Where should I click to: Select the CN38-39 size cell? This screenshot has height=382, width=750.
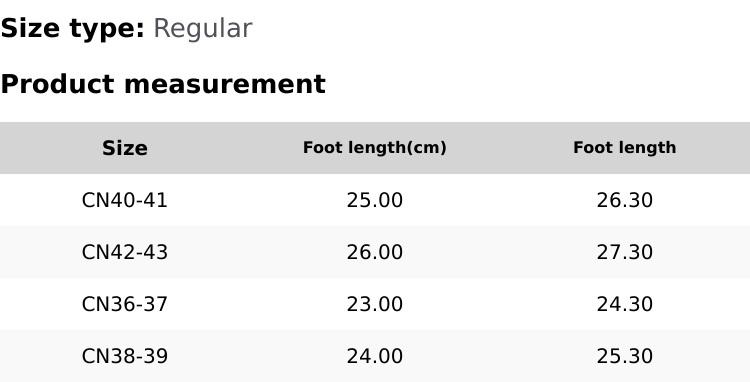[125, 356]
